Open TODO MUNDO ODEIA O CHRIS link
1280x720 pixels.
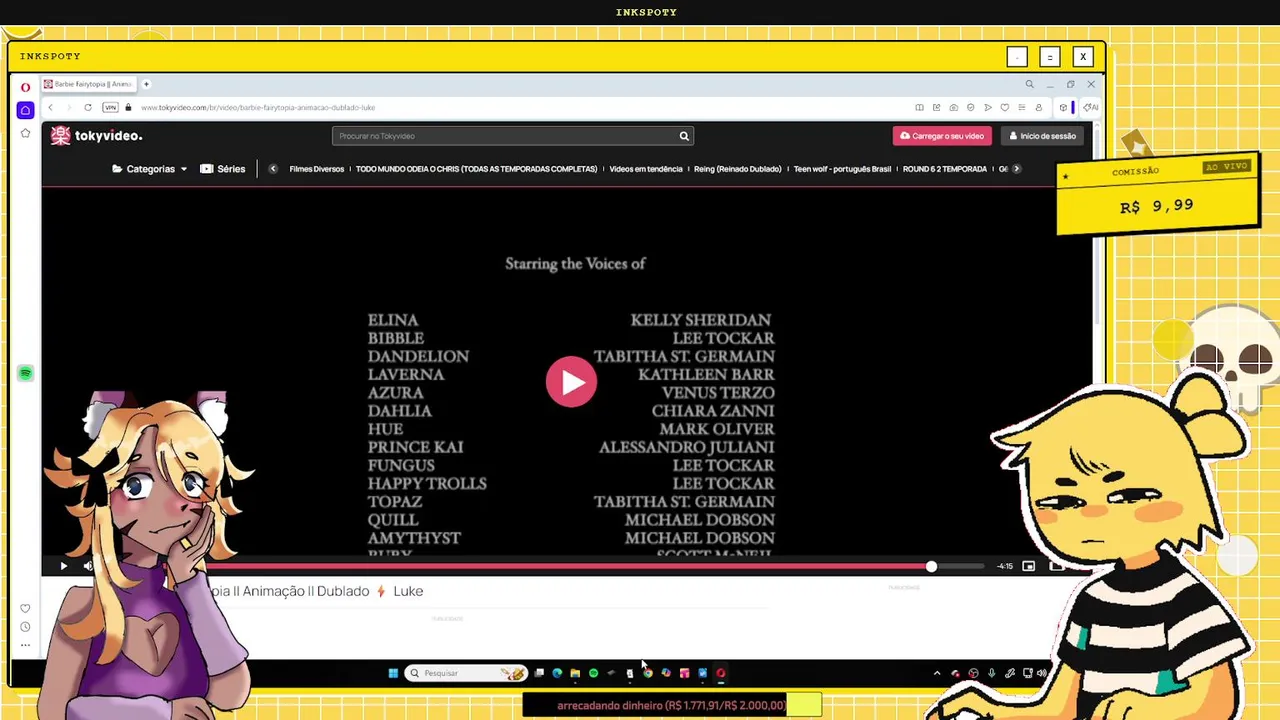click(x=476, y=169)
